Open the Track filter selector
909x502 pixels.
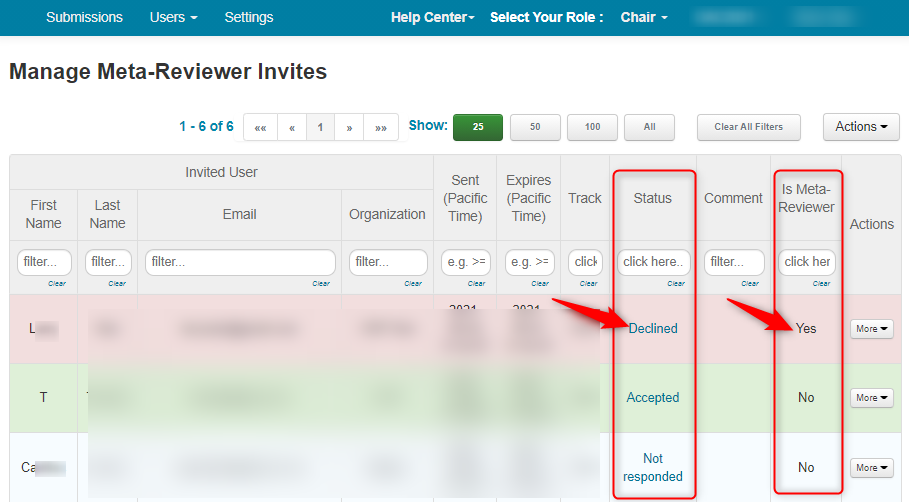click(586, 262)
